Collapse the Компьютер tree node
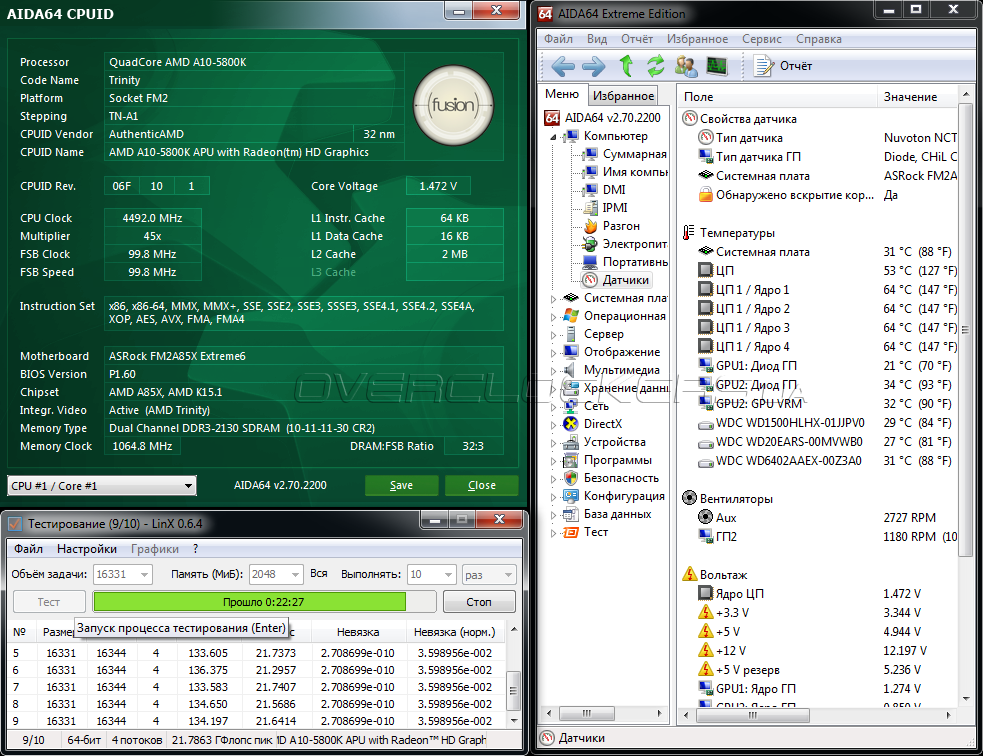This screenshot has height=756, width=983. pyautogui.click(x=553, y=137)
